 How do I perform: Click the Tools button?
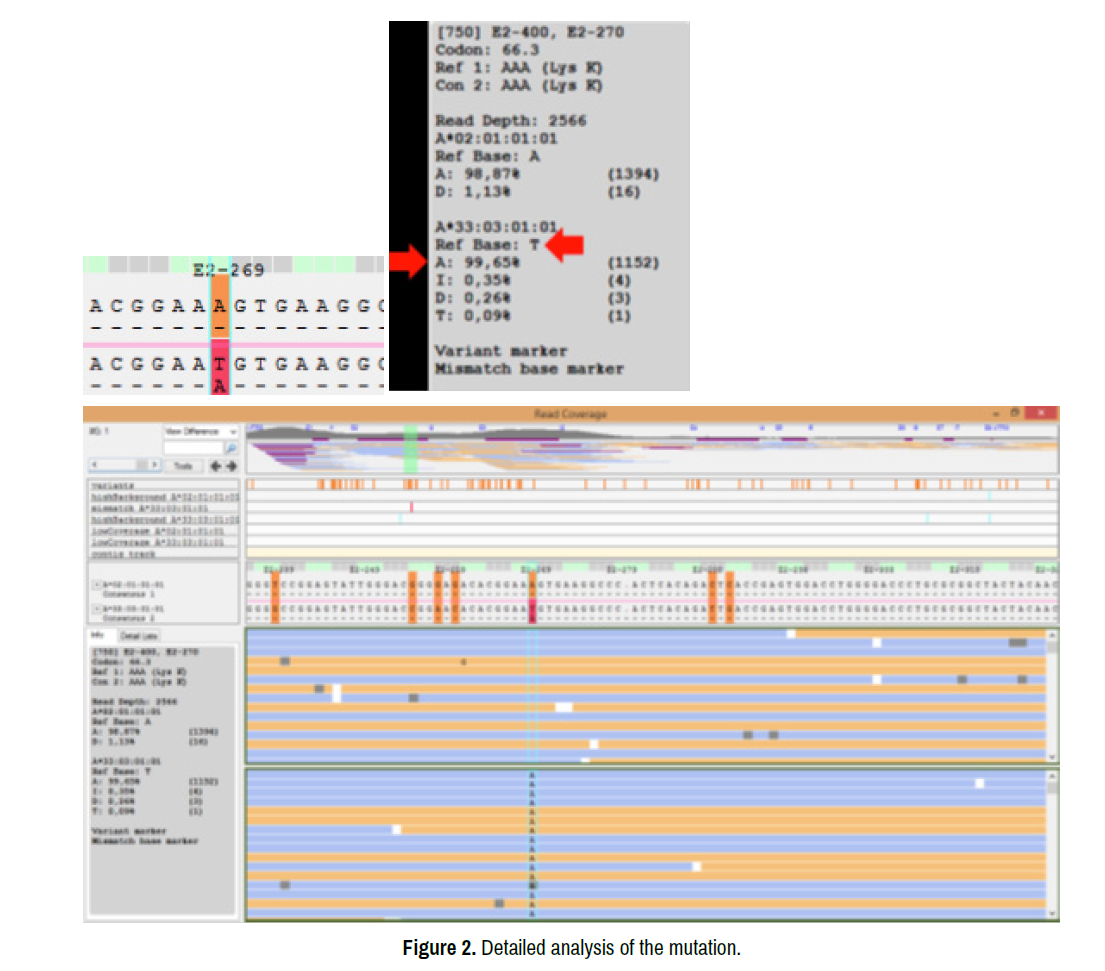pos(183,466)
